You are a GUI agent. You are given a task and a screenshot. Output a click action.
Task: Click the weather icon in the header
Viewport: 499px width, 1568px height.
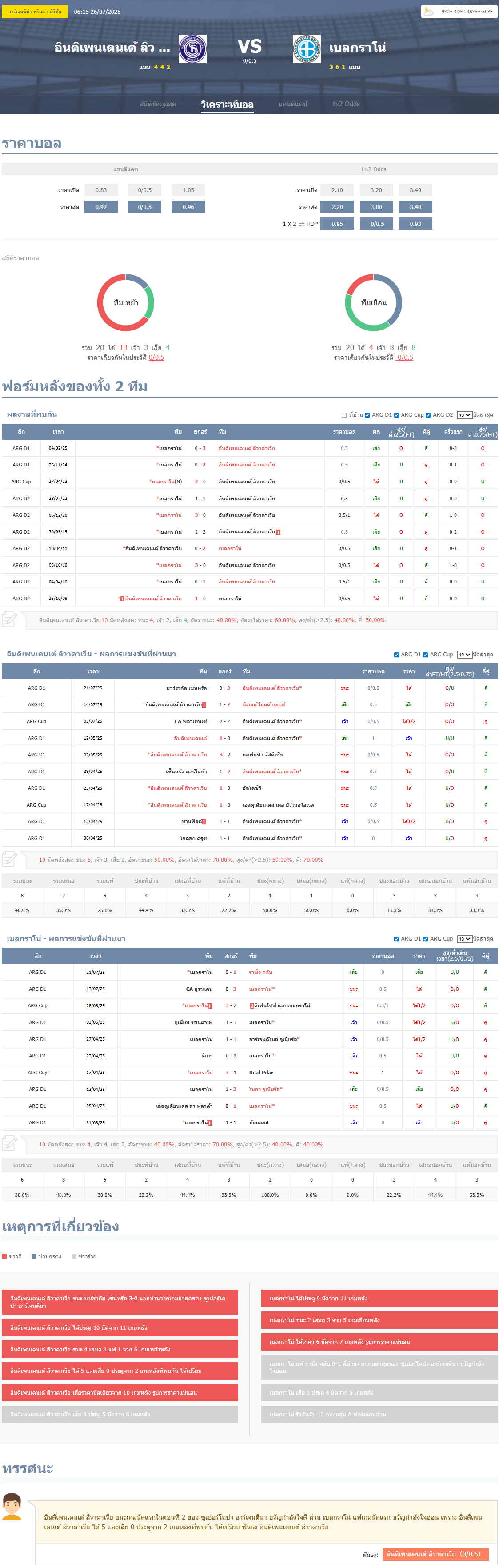(x=429, y=11)
